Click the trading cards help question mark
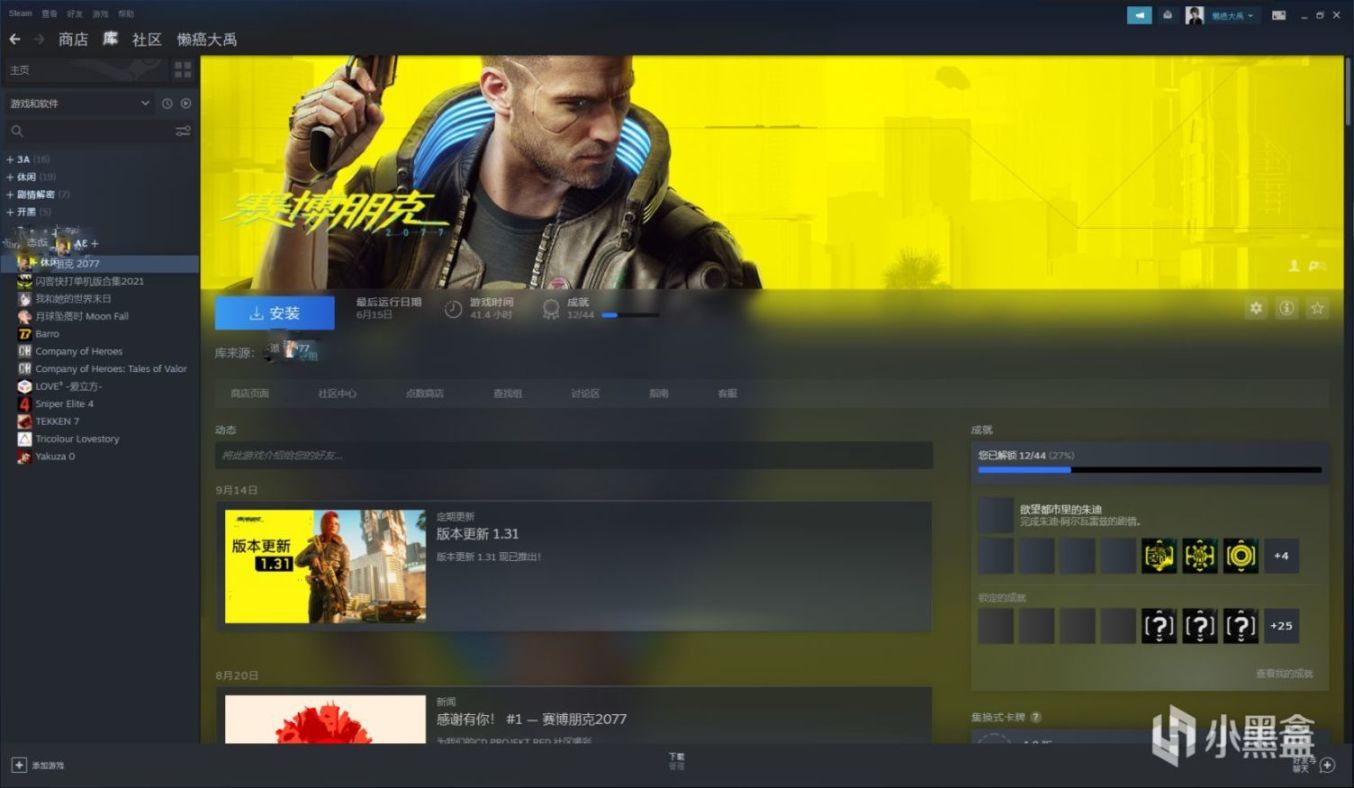This screenshot has width=1354, height=788. (x=1035, y=717)
